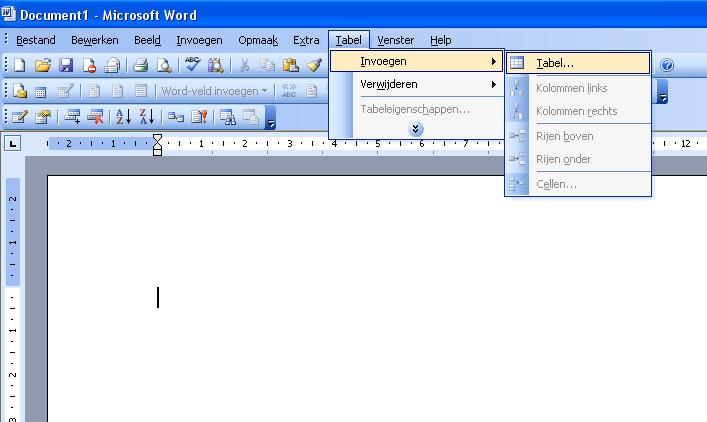This screenshot has height=422, width=707.
Task: Run the ABC spelling check
Action: pyautogui.click(x=193, y=64)
